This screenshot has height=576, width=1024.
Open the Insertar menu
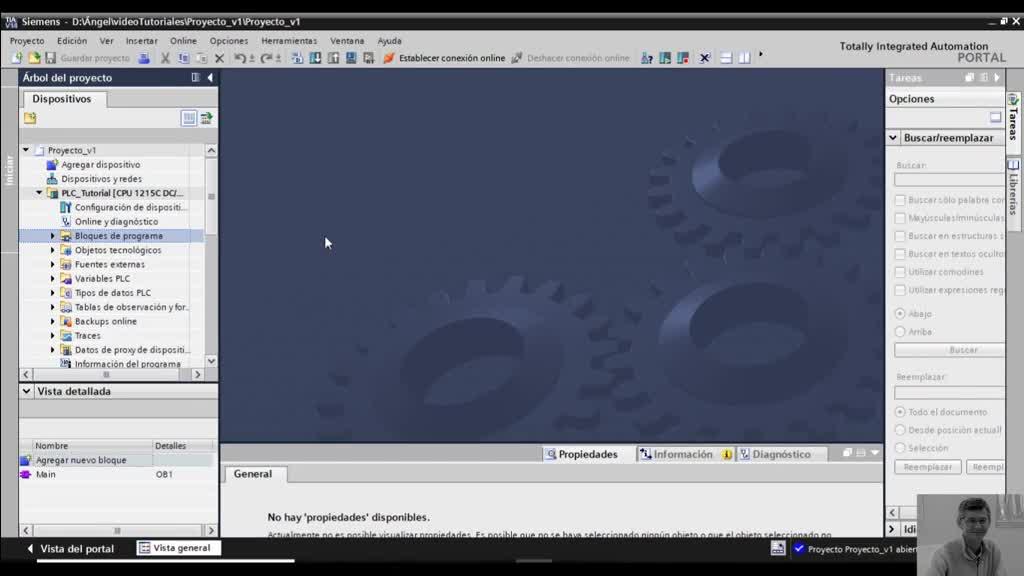tap(141, 40)
